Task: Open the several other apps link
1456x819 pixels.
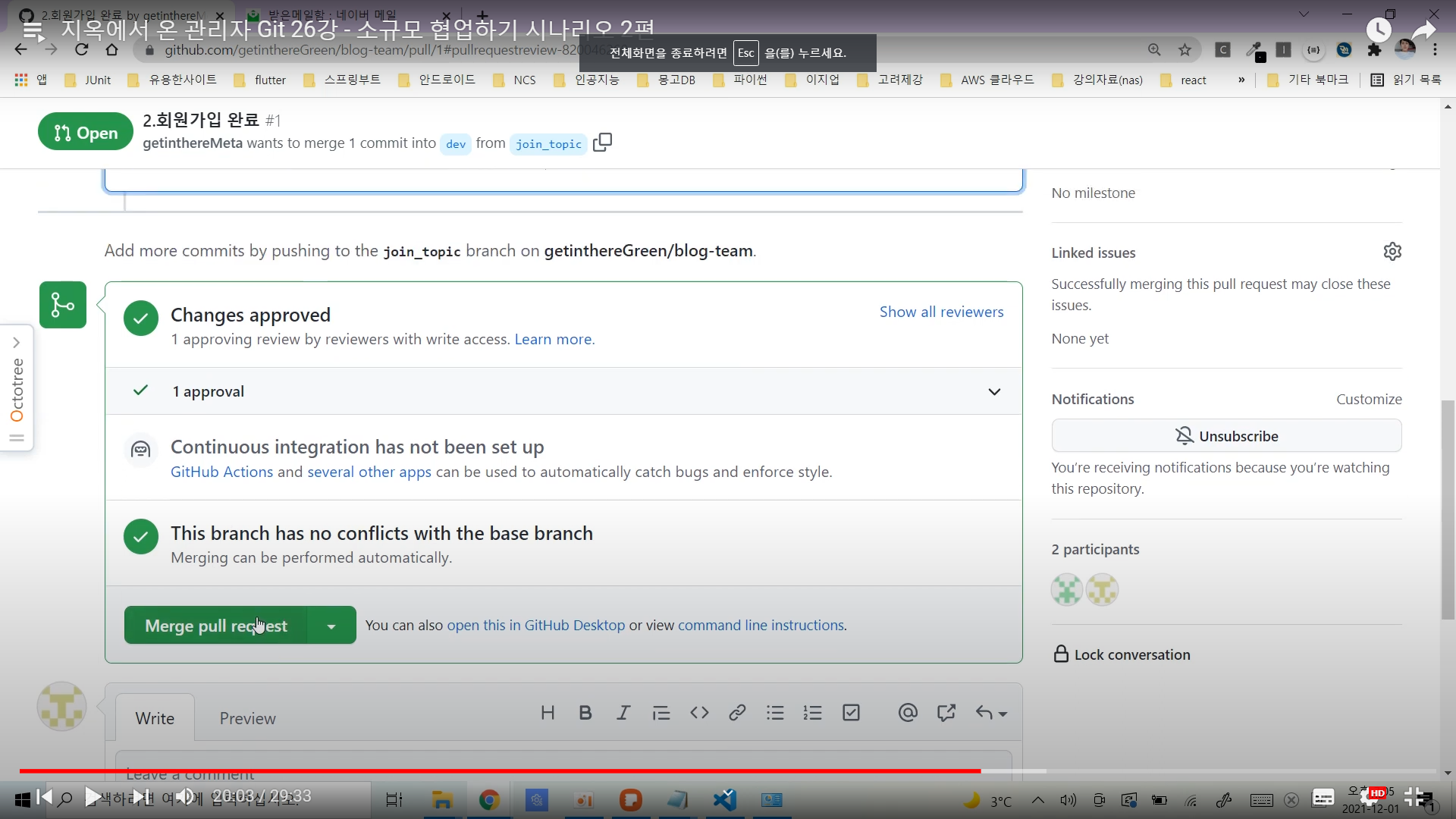Action: tap(369, 472)
